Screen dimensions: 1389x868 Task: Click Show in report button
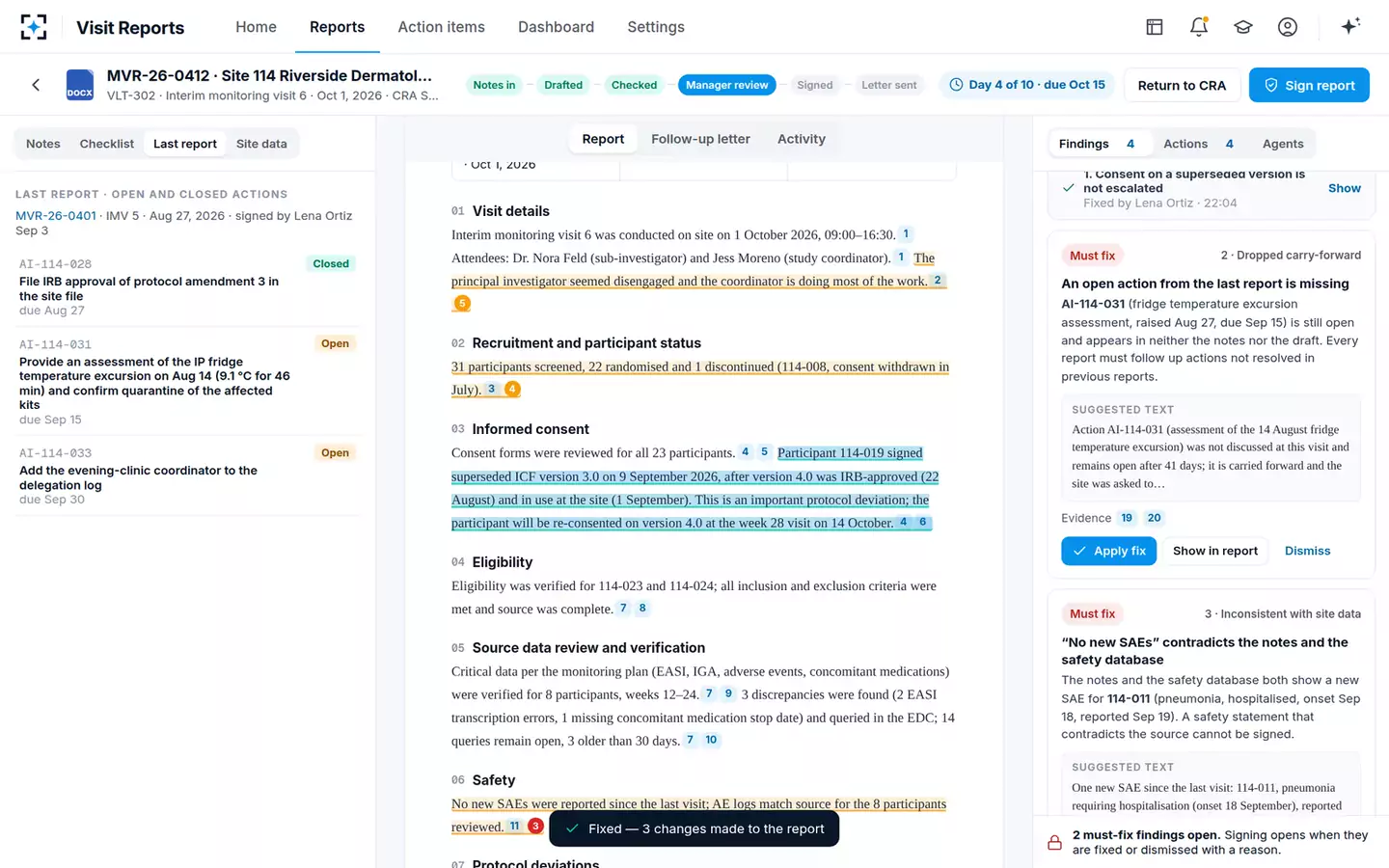[x=1215, y=551]
